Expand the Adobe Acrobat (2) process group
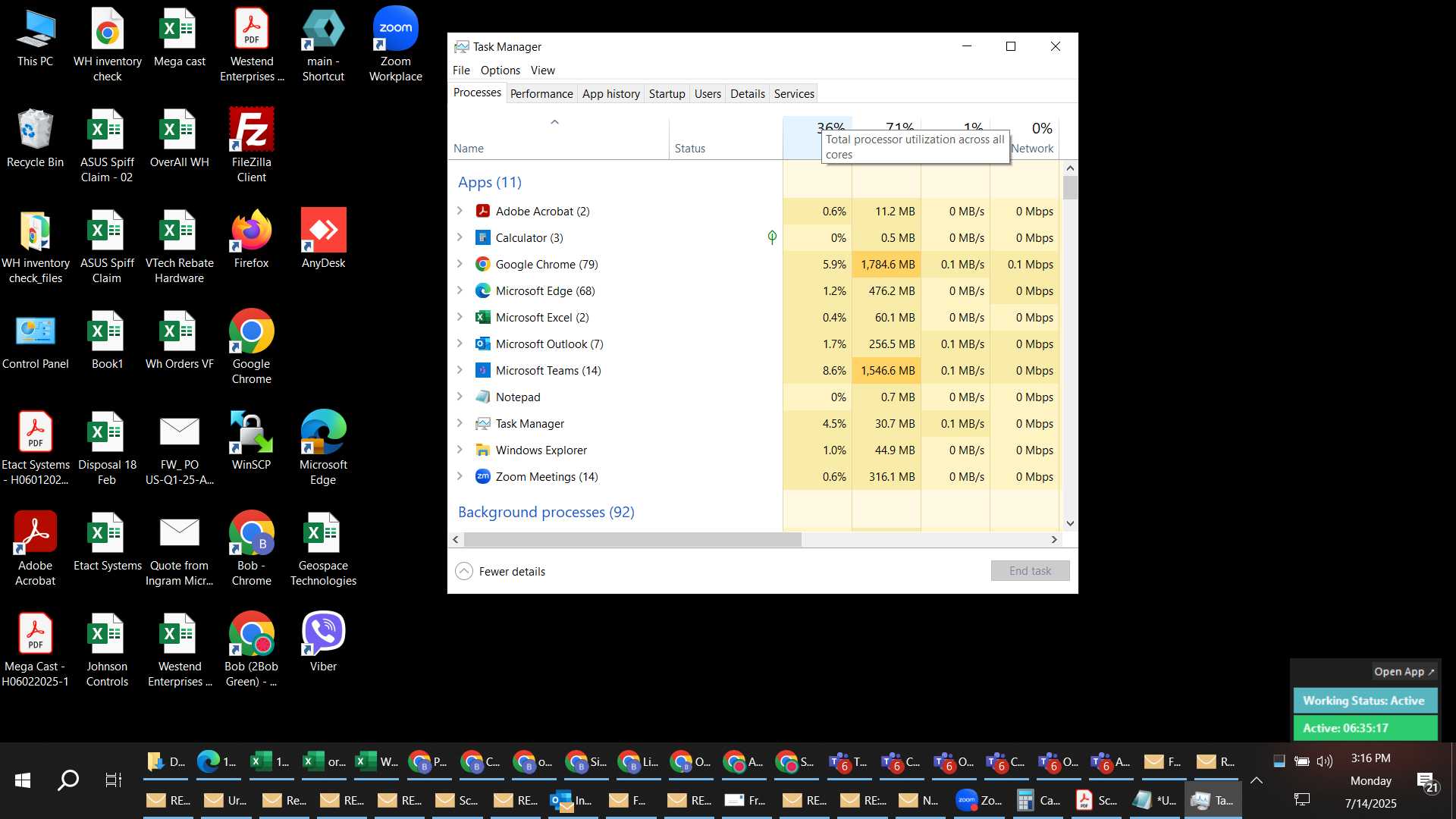 [460, 210]
